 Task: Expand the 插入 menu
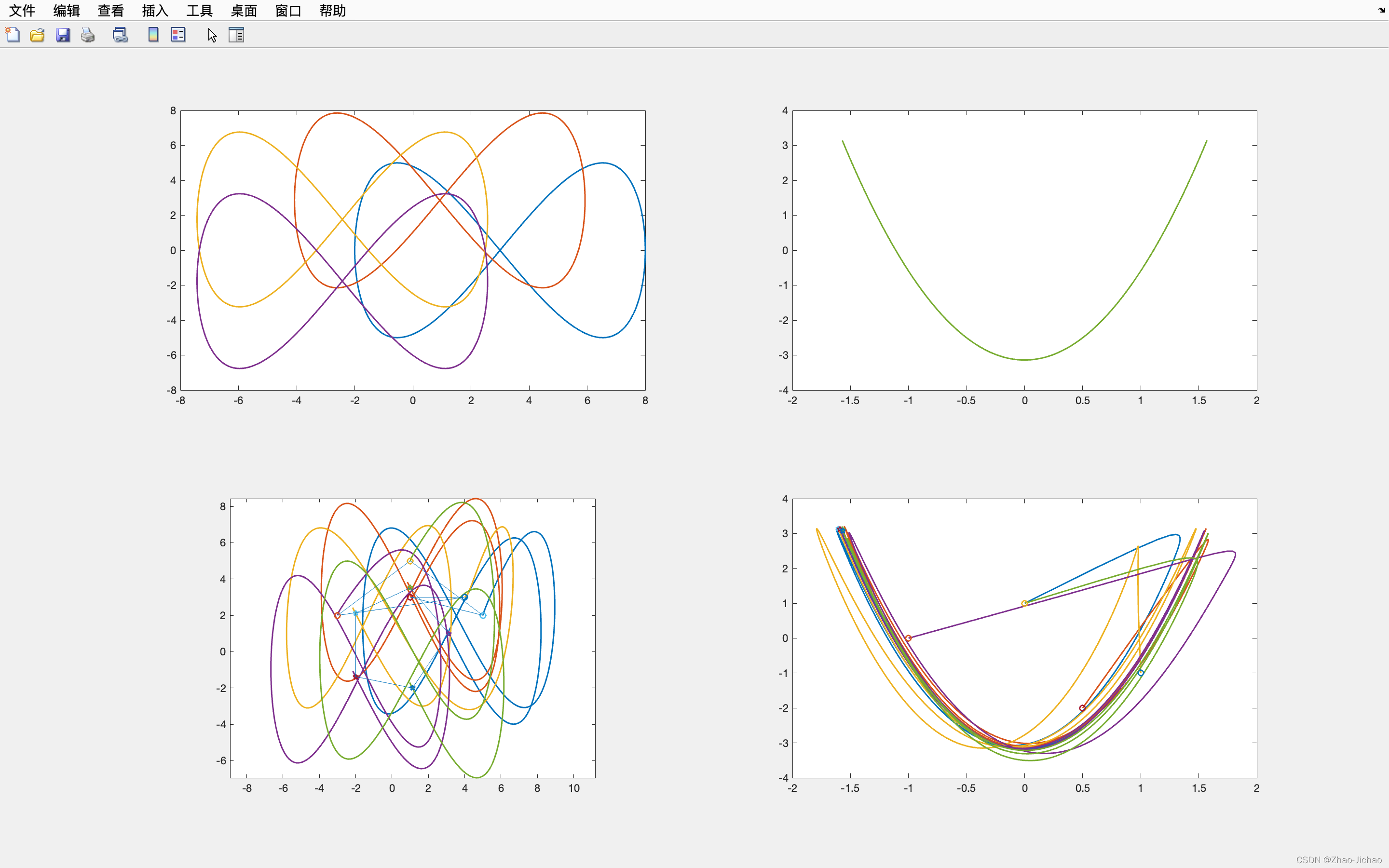tap(155, 10)
